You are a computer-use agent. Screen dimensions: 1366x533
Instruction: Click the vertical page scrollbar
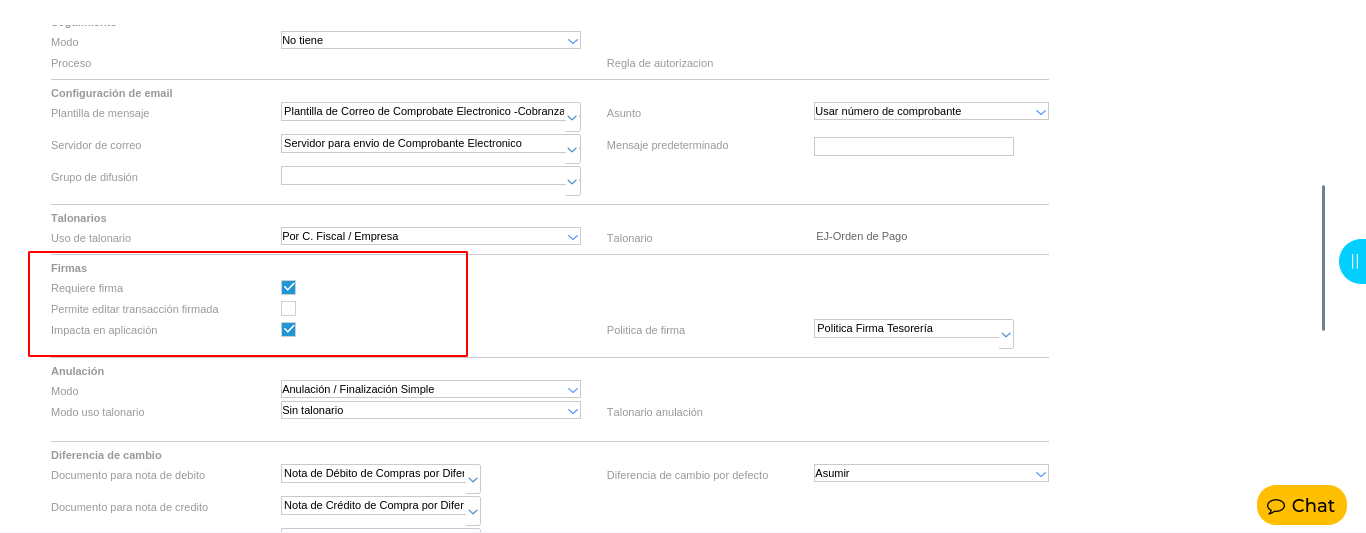[1323, 258]
